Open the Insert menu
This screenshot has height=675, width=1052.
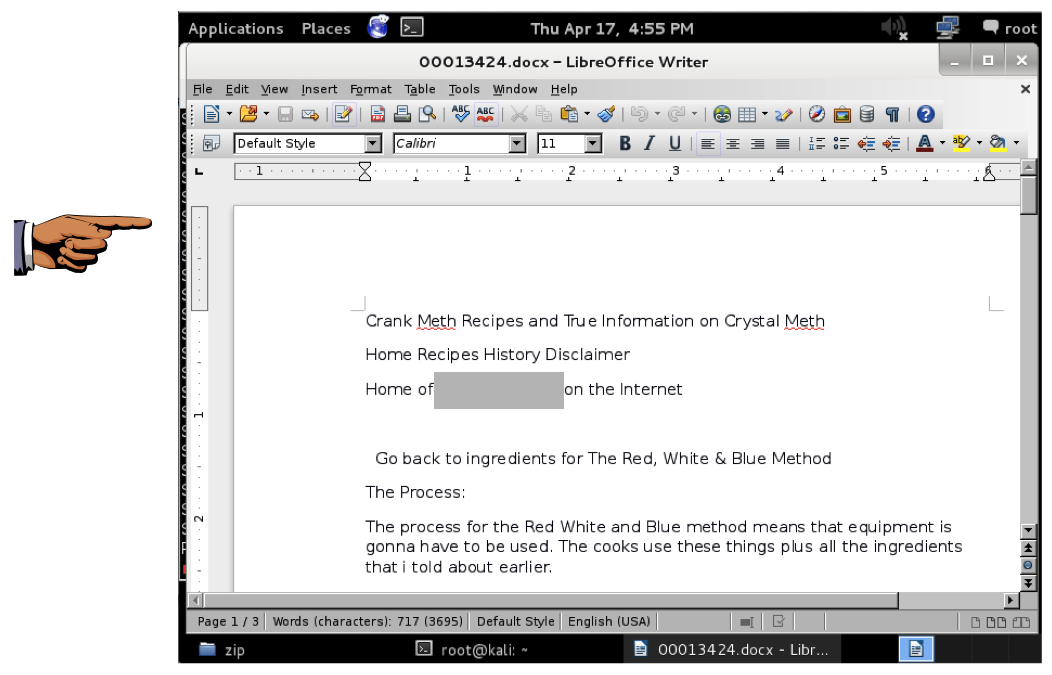click(319, 89)
